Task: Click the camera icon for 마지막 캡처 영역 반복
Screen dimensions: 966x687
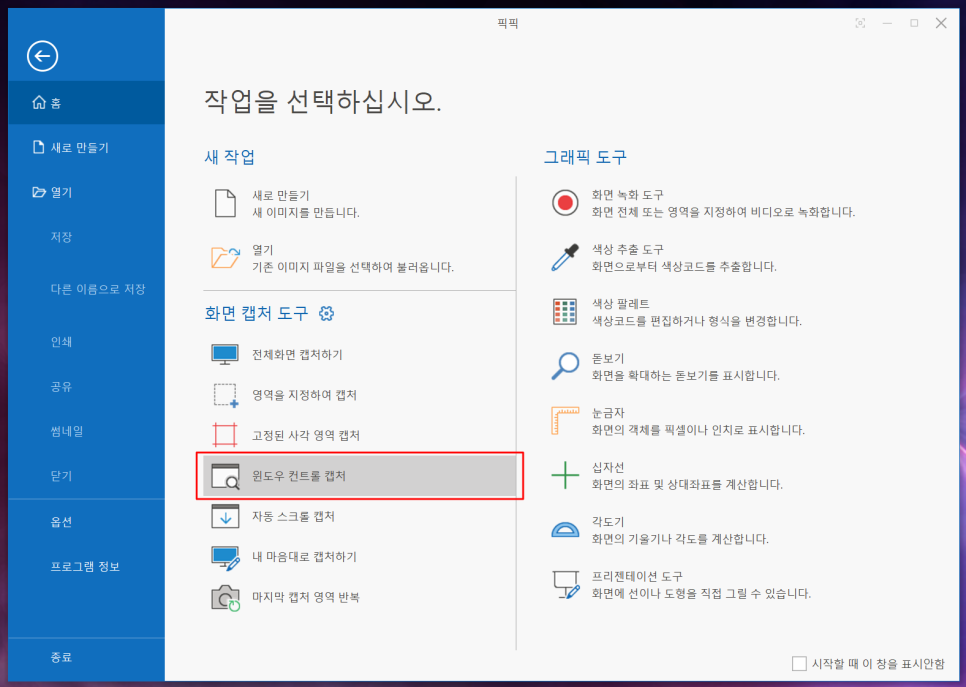Action: tap(225, 598)
